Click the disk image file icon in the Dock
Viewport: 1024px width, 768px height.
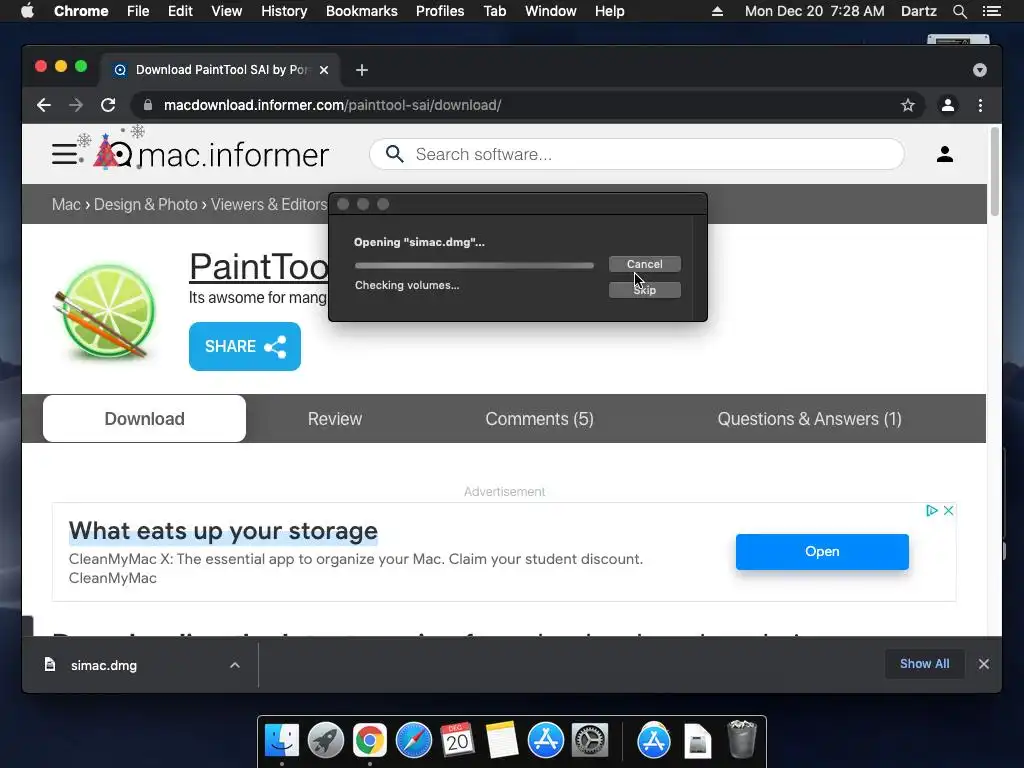point(697,741)
